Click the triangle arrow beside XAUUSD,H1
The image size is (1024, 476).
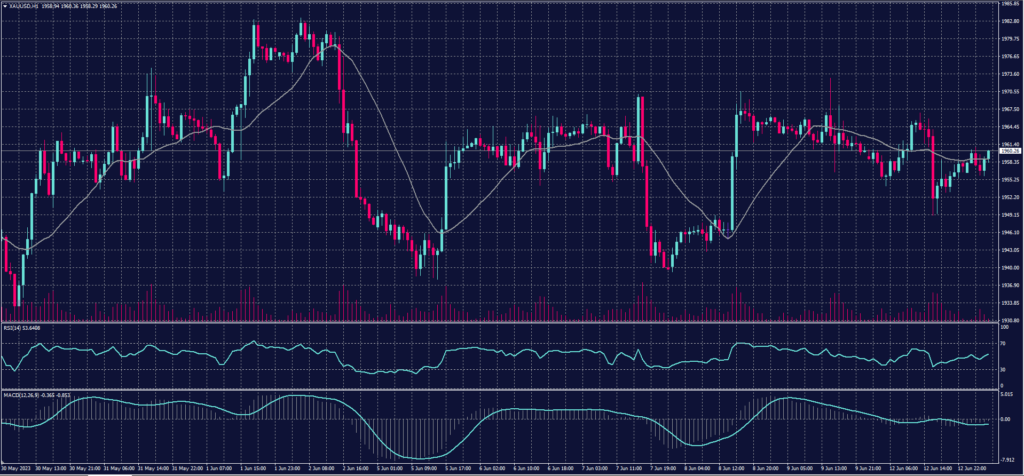click(4, 4)
